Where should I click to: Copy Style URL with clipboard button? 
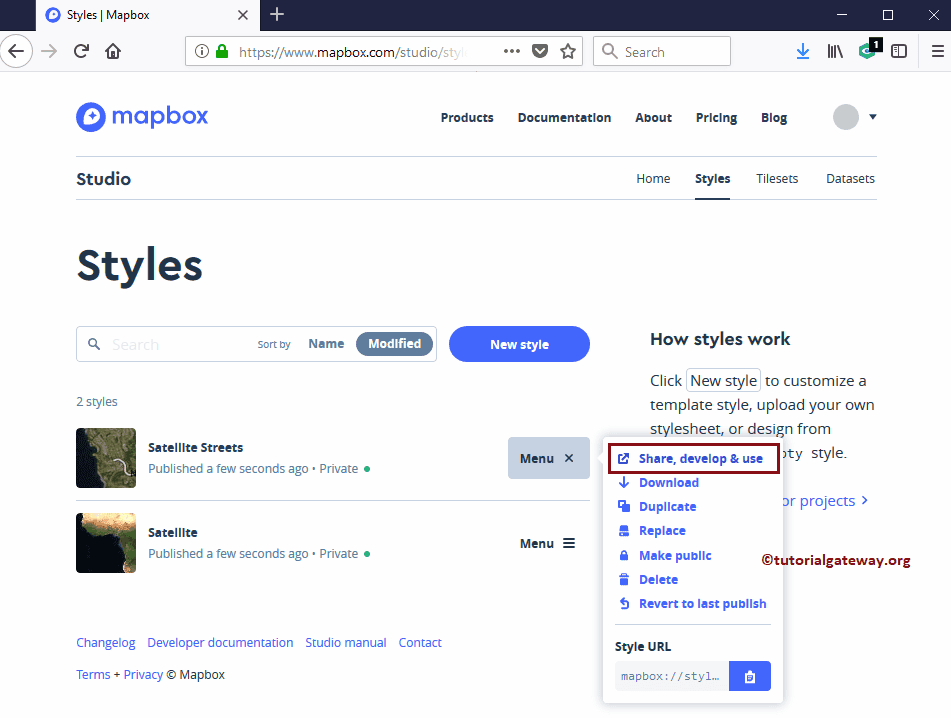(x=750, y=676)
